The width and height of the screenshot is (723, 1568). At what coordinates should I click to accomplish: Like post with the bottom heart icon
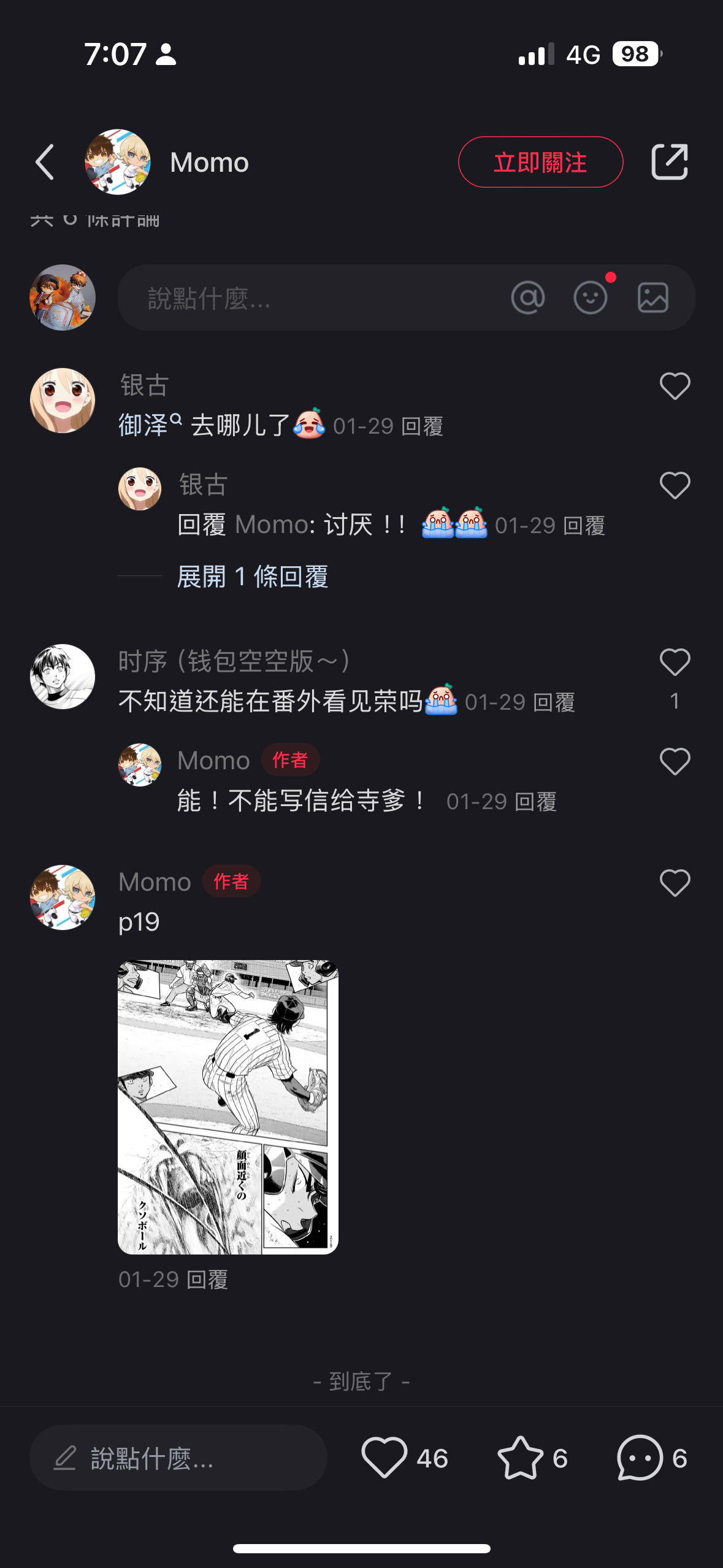384,1458
